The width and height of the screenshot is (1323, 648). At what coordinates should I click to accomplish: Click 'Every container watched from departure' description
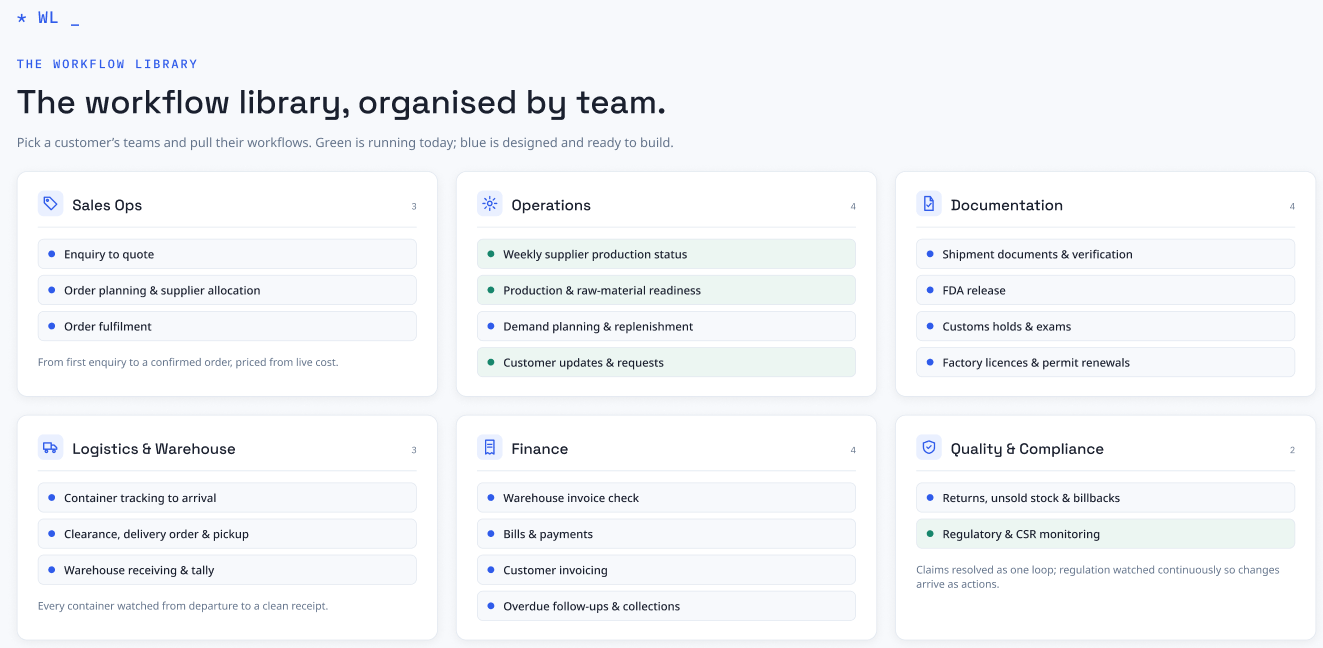(x=183, y=606)
